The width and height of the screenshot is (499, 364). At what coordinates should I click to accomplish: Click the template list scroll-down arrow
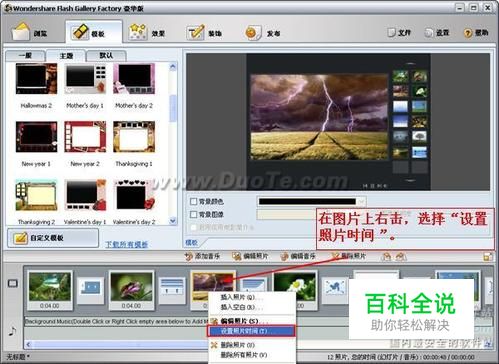coord(173,221)
